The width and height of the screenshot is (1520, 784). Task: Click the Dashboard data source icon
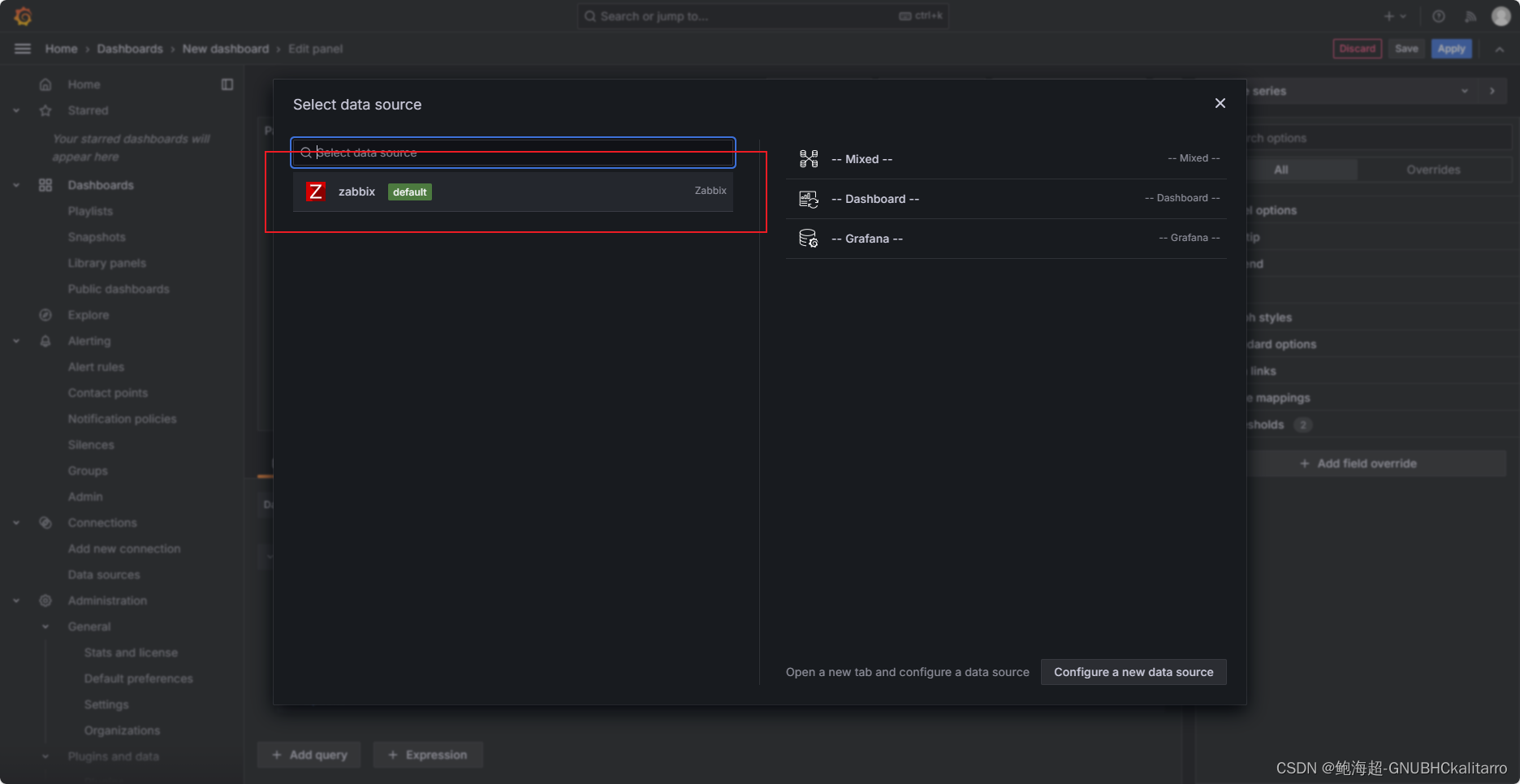[x=809, y=199]
